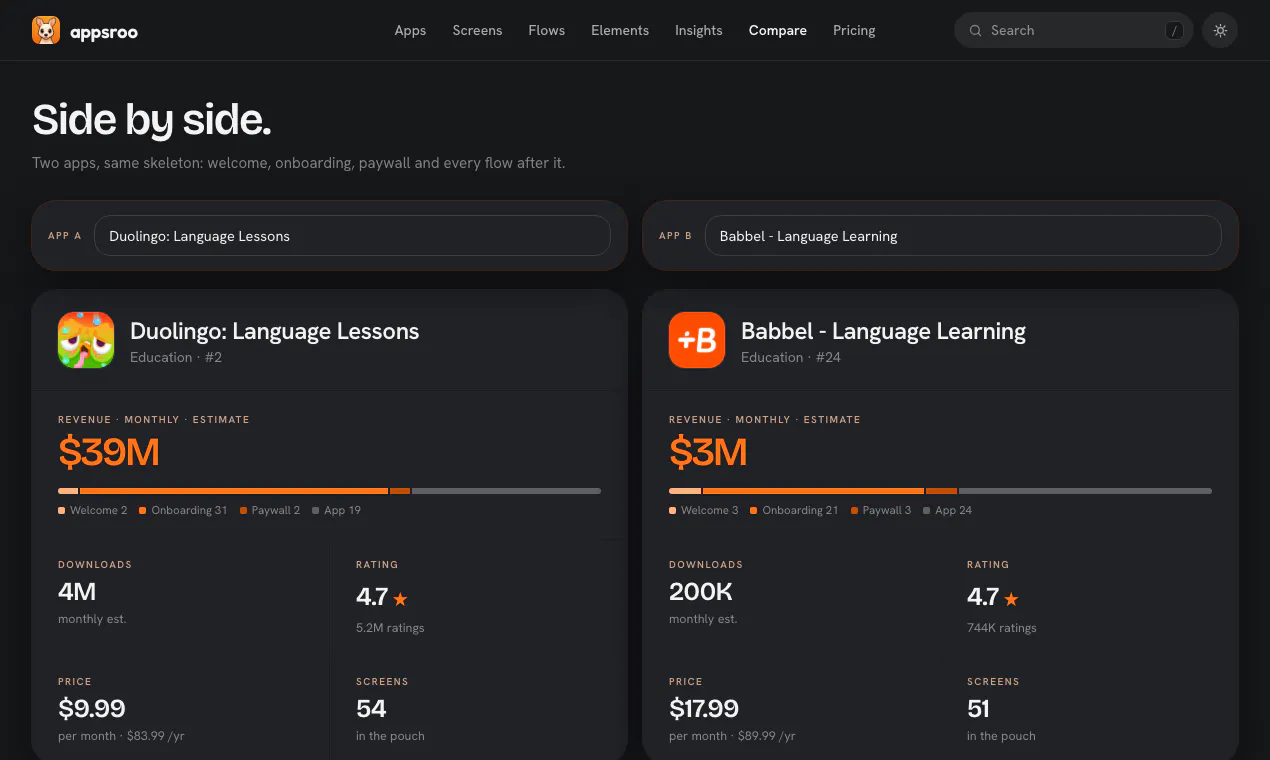Click the App B field with Babbel
Image resolution: width=1270 pixels, height=760 pixels.
point(963,236)
